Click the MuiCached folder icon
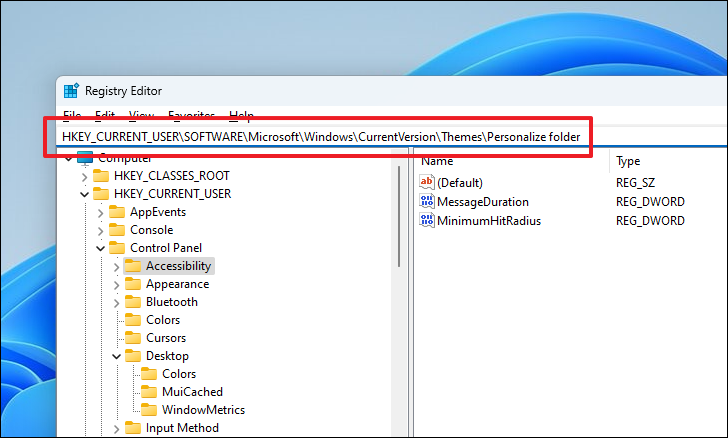This screenshot has height=438, width=728. (149, 392)
